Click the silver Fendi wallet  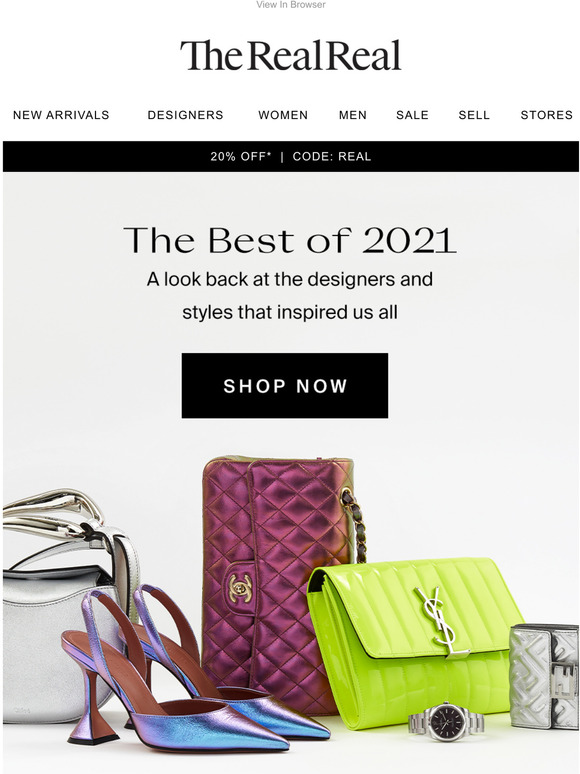(544, 676)
